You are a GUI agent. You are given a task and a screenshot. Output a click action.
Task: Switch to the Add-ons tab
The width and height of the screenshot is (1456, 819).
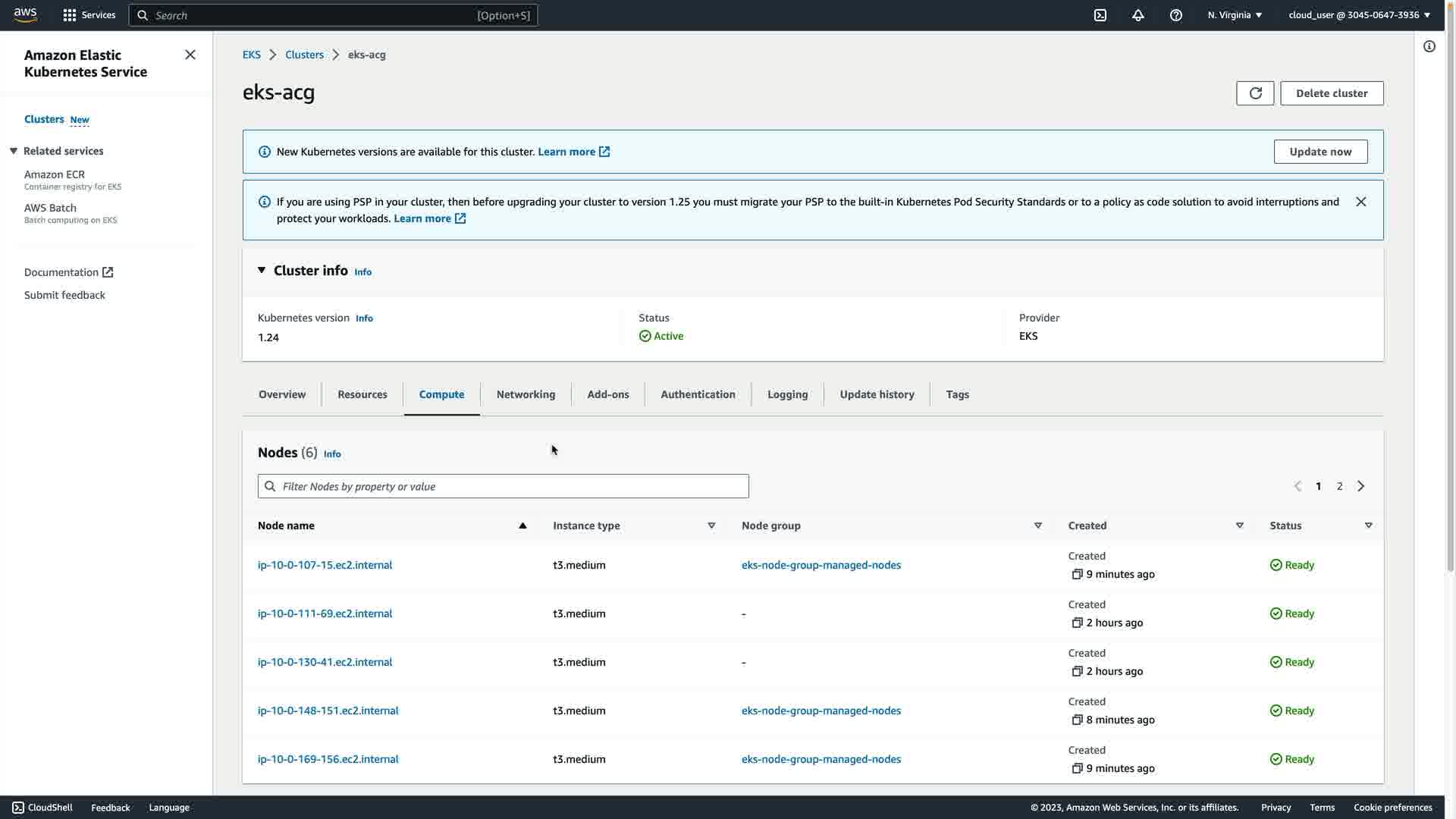tap(607, 394)
